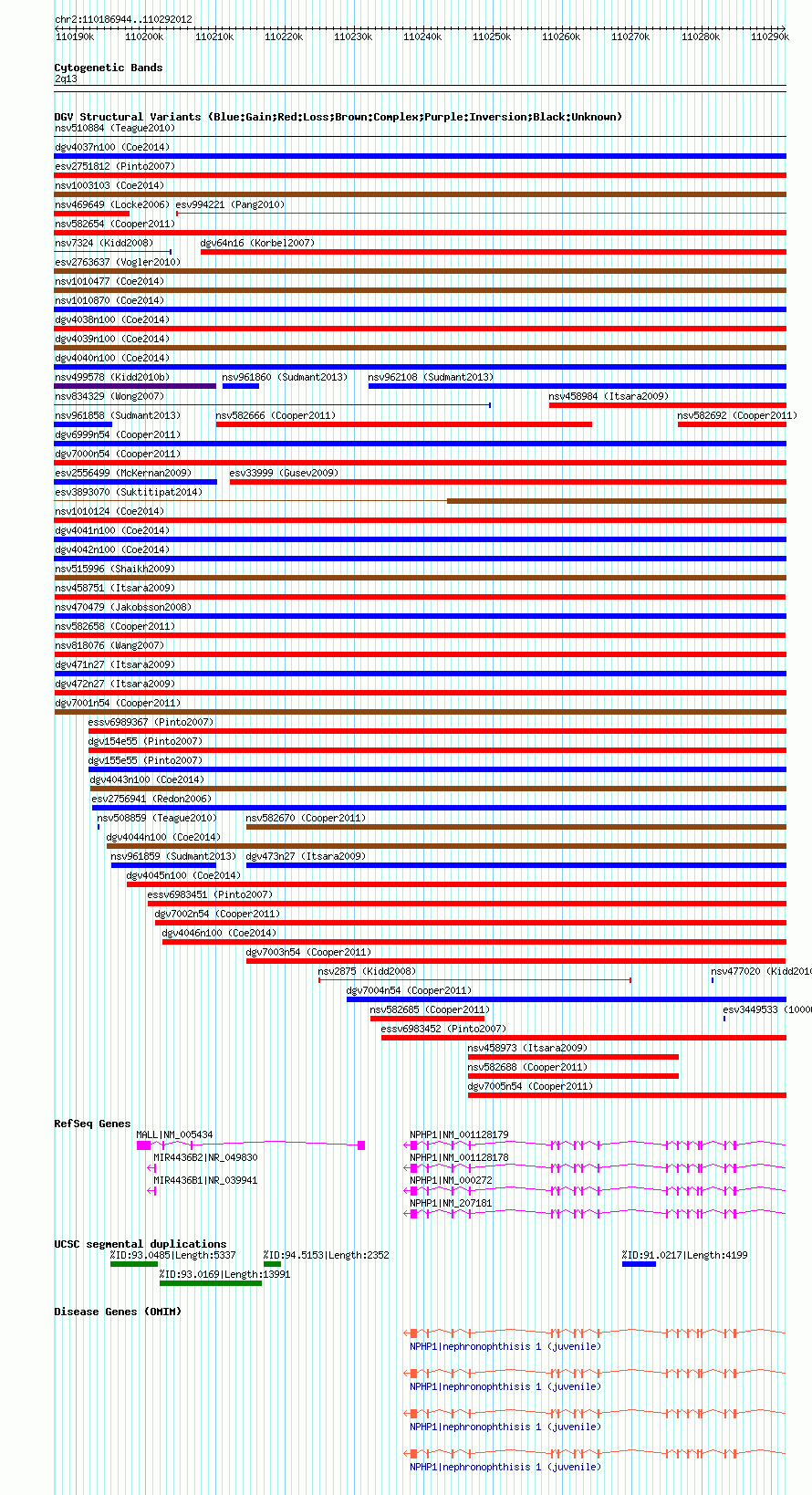The width and height of the screenshot is (812, 1495).
Task: Click nsv469649 (Locke2006) label
Action: click(x=111, y=204)
